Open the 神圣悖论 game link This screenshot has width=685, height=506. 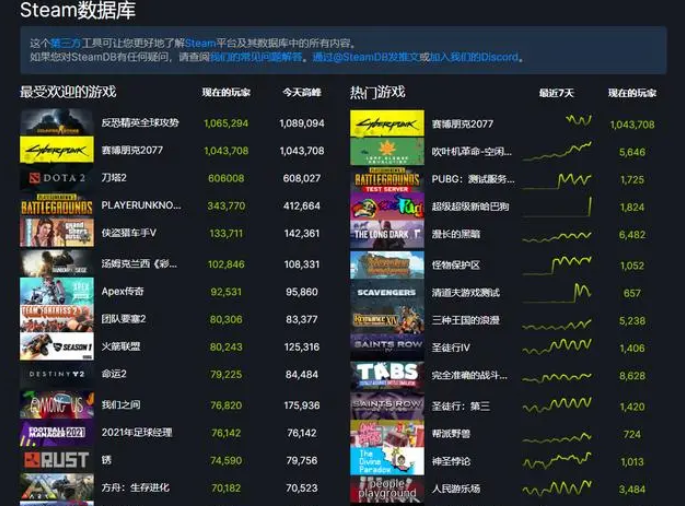pos(451,461)
